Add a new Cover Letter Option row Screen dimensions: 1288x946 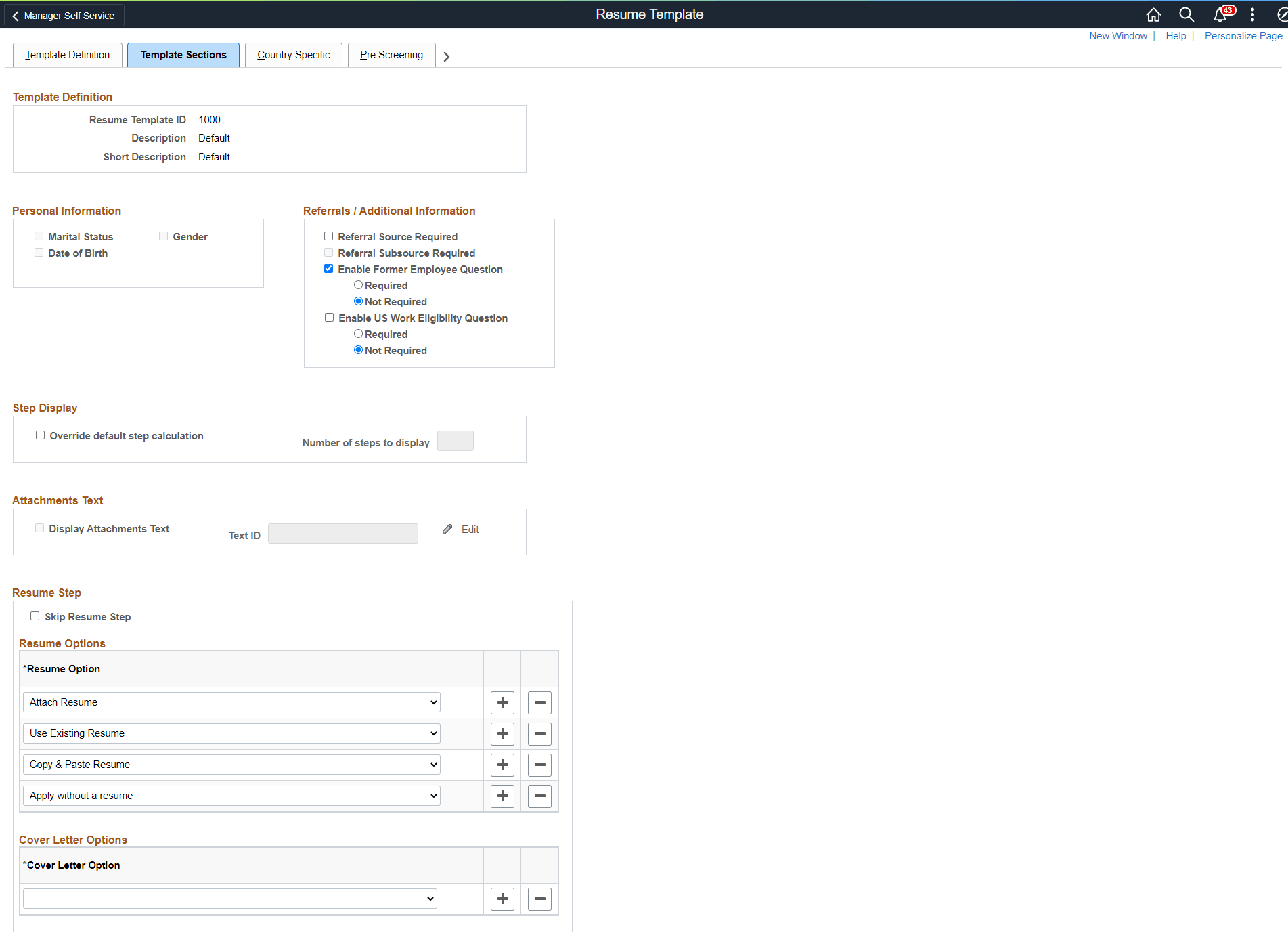click(x=502, y=899)
